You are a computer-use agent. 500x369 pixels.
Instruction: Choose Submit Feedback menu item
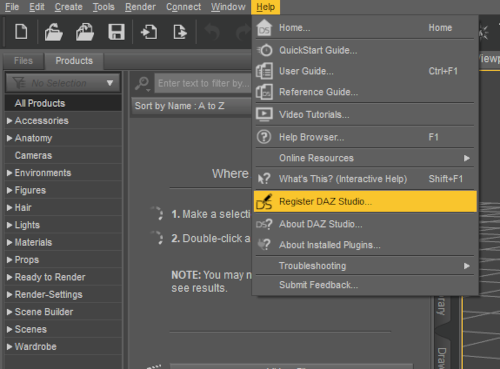[365, 285]
